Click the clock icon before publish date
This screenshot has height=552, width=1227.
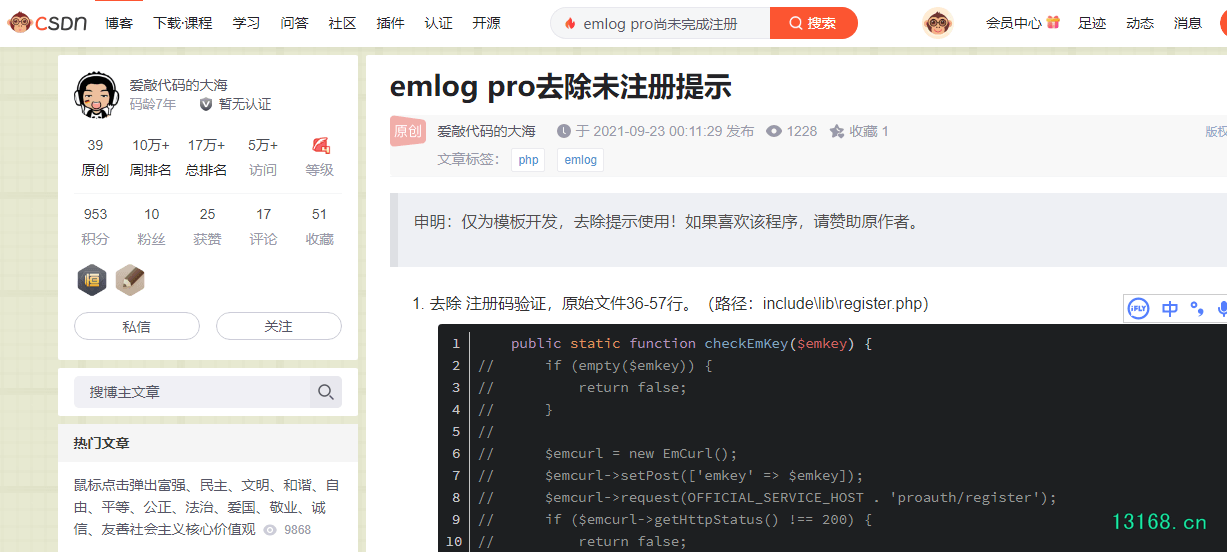564,131
